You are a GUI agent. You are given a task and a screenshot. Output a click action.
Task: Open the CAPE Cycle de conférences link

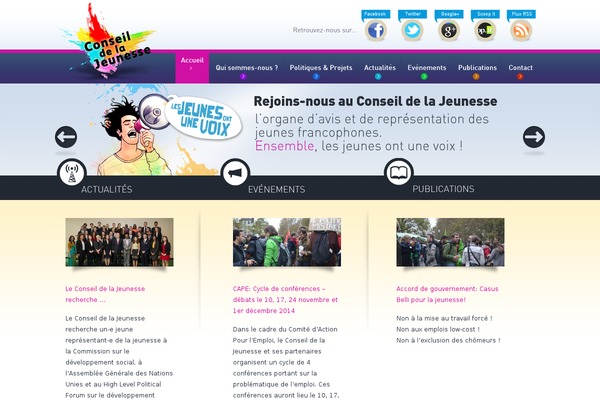285,300
